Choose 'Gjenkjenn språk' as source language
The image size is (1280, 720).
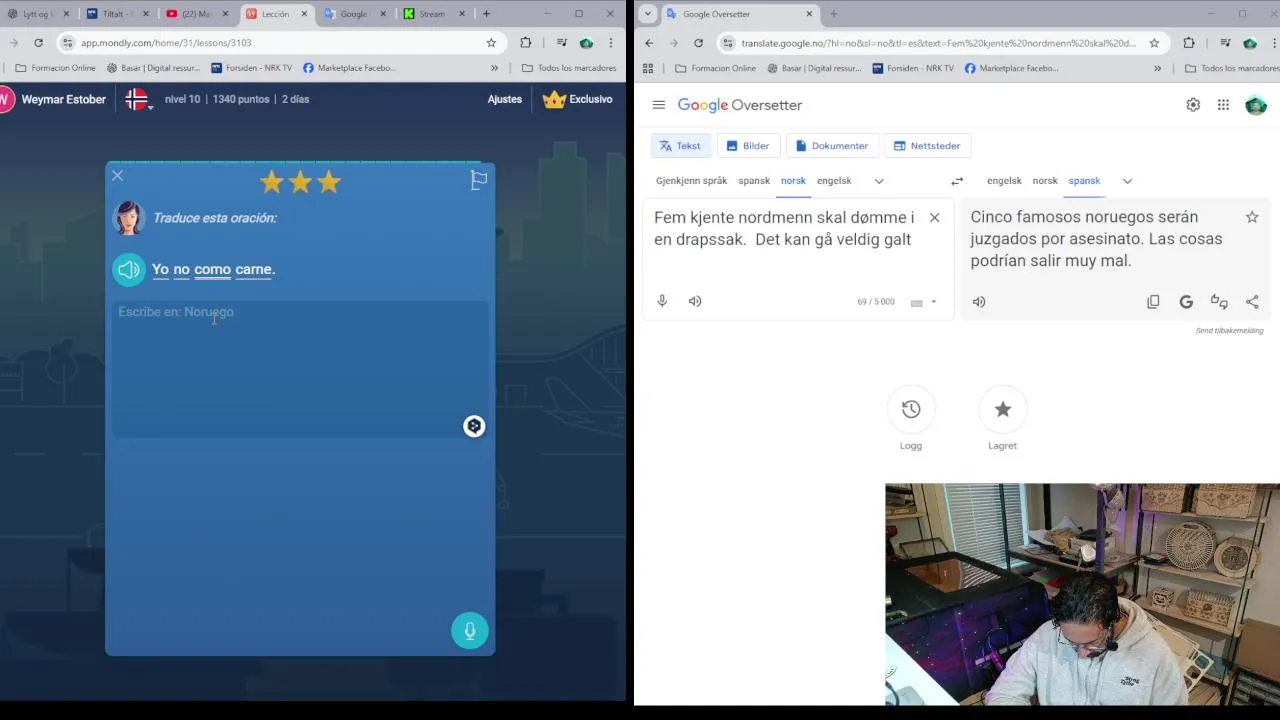692,181
